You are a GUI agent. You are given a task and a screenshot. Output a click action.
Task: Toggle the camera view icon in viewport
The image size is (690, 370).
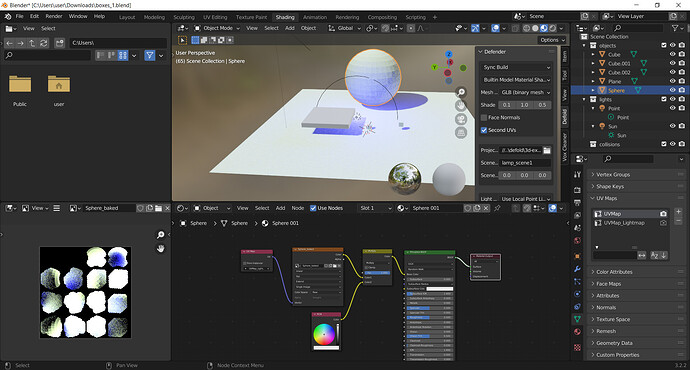click(461, 119)
